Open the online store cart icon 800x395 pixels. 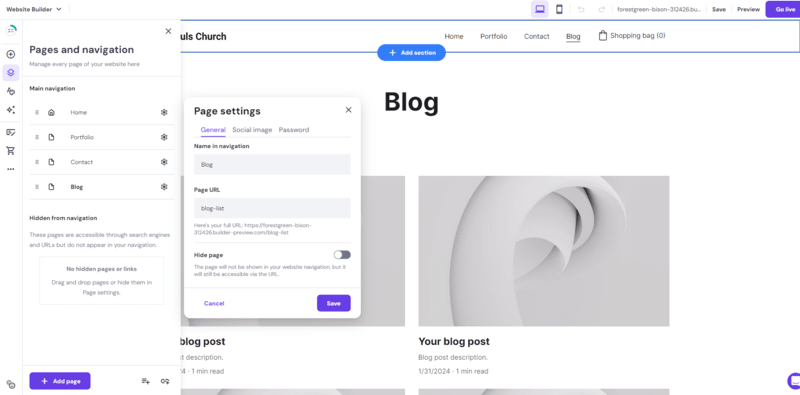[11, 151]
